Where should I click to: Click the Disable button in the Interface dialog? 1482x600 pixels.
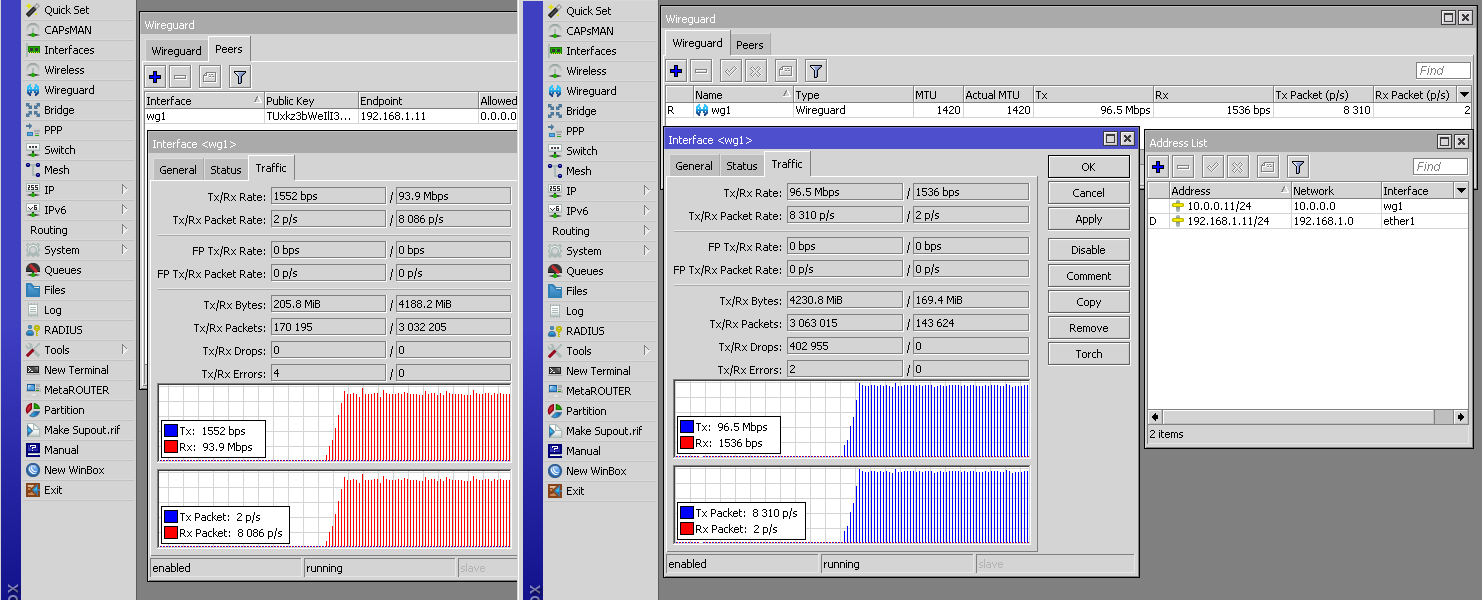point(1088,250)
